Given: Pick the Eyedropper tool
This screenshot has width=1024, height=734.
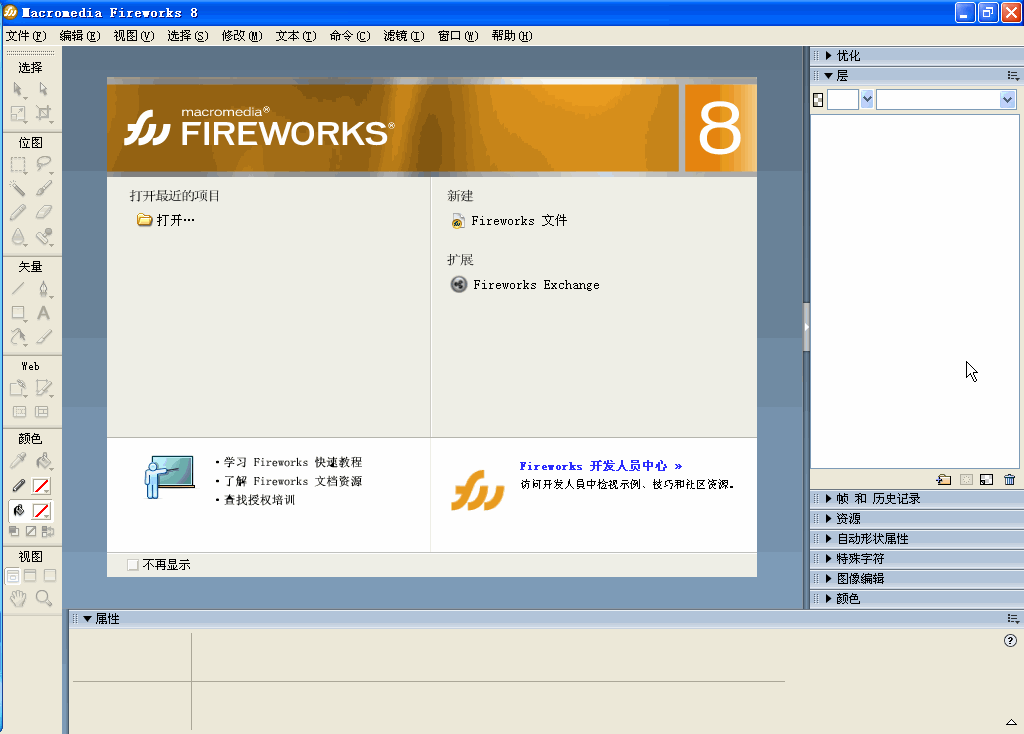Looking at the screenshot, I should tap(18, 461).
